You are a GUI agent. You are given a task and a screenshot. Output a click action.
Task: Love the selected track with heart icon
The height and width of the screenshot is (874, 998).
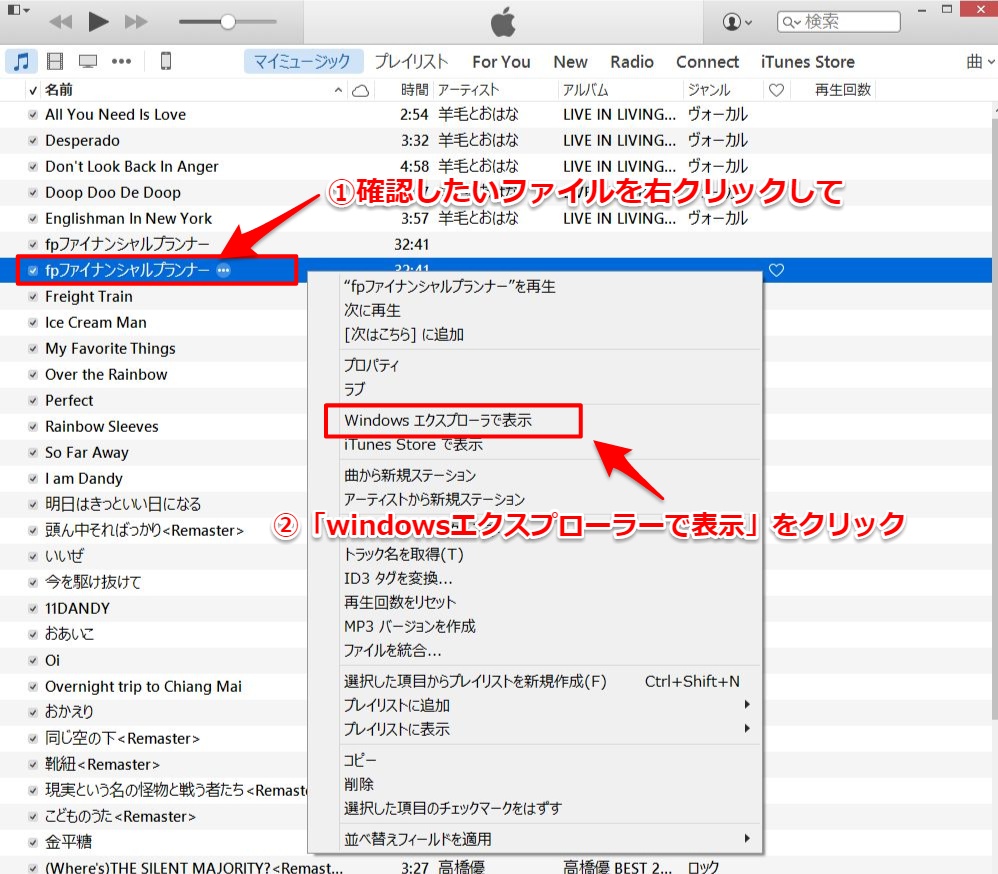(x=777, y=271)
